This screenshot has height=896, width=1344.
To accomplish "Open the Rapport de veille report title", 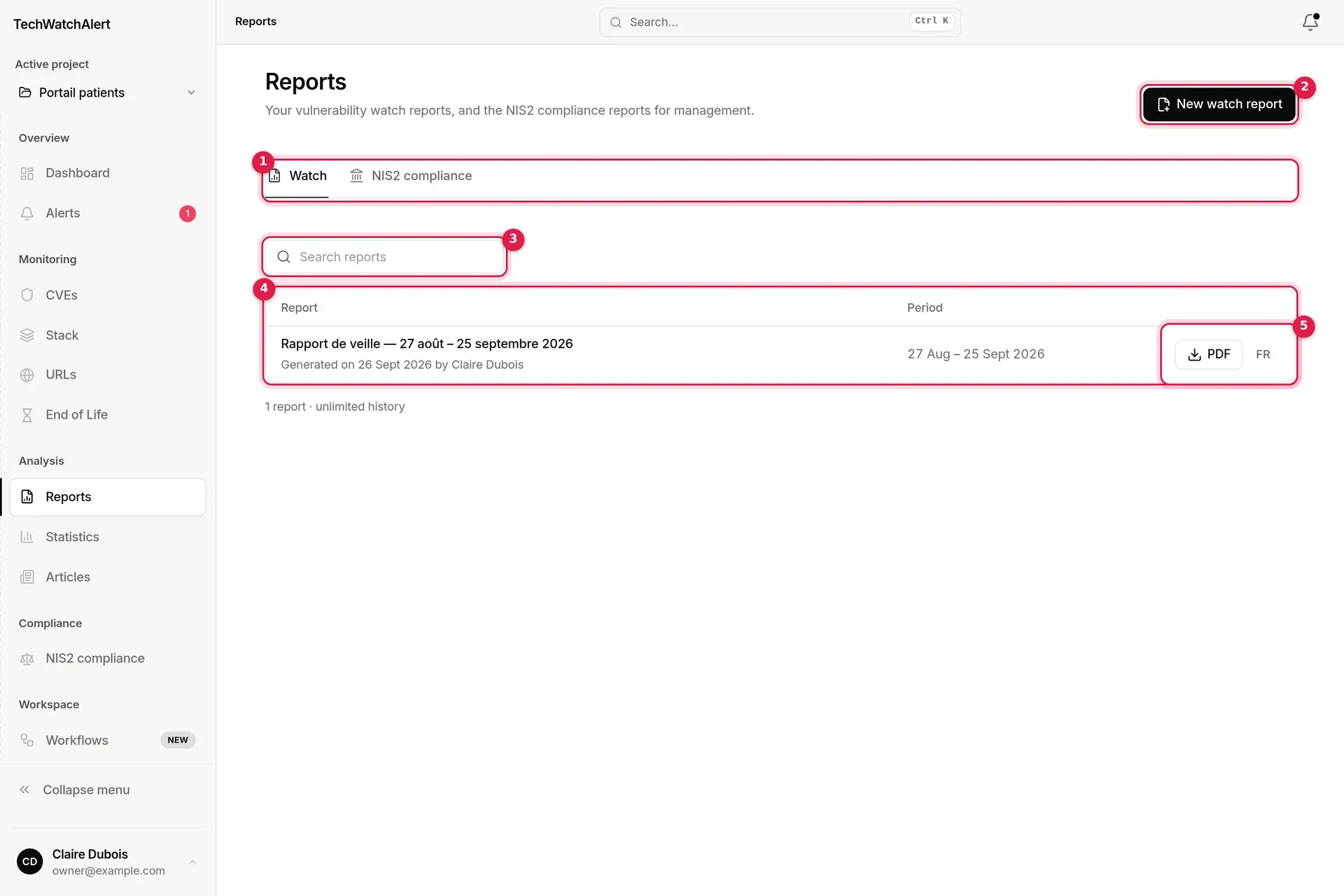I will pos(427,344).
